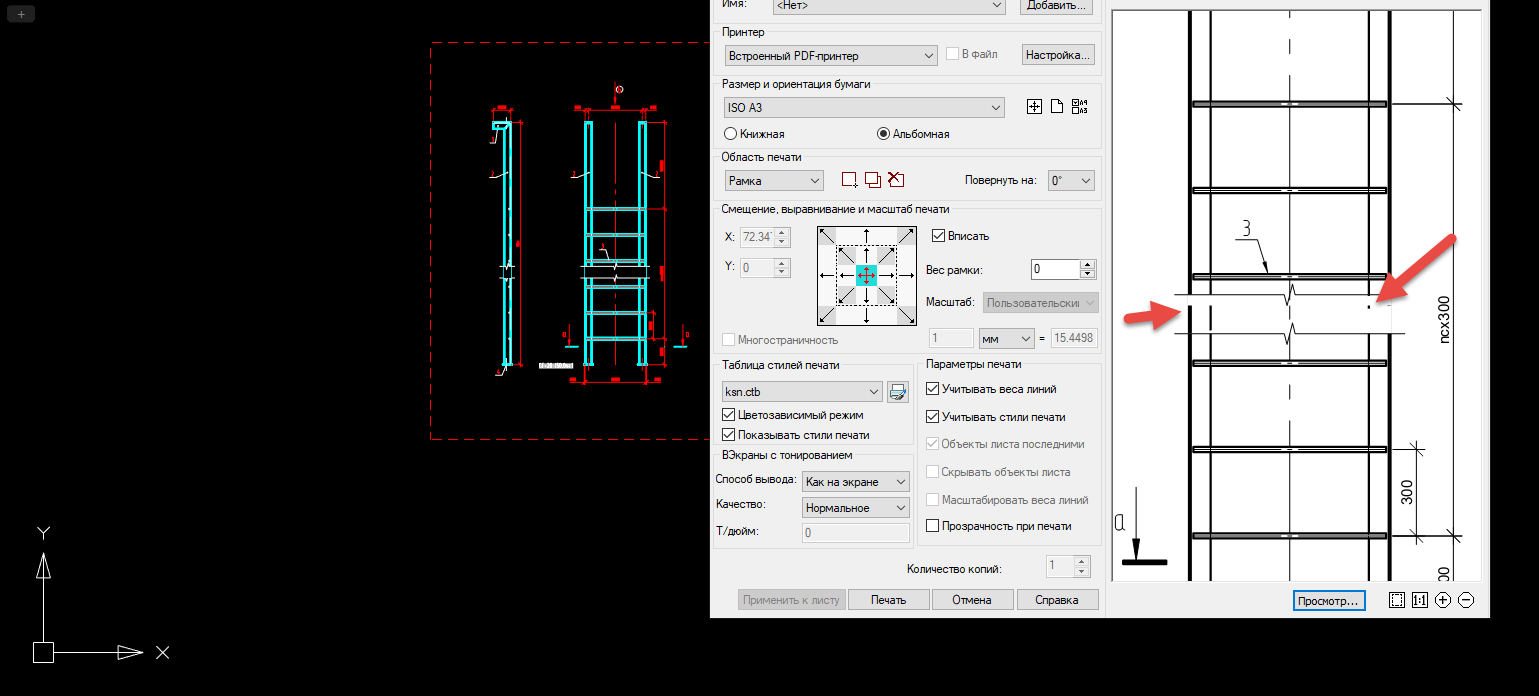
Task: Click the 'Т/дюйм' field
Action: [x=855, y=533]
